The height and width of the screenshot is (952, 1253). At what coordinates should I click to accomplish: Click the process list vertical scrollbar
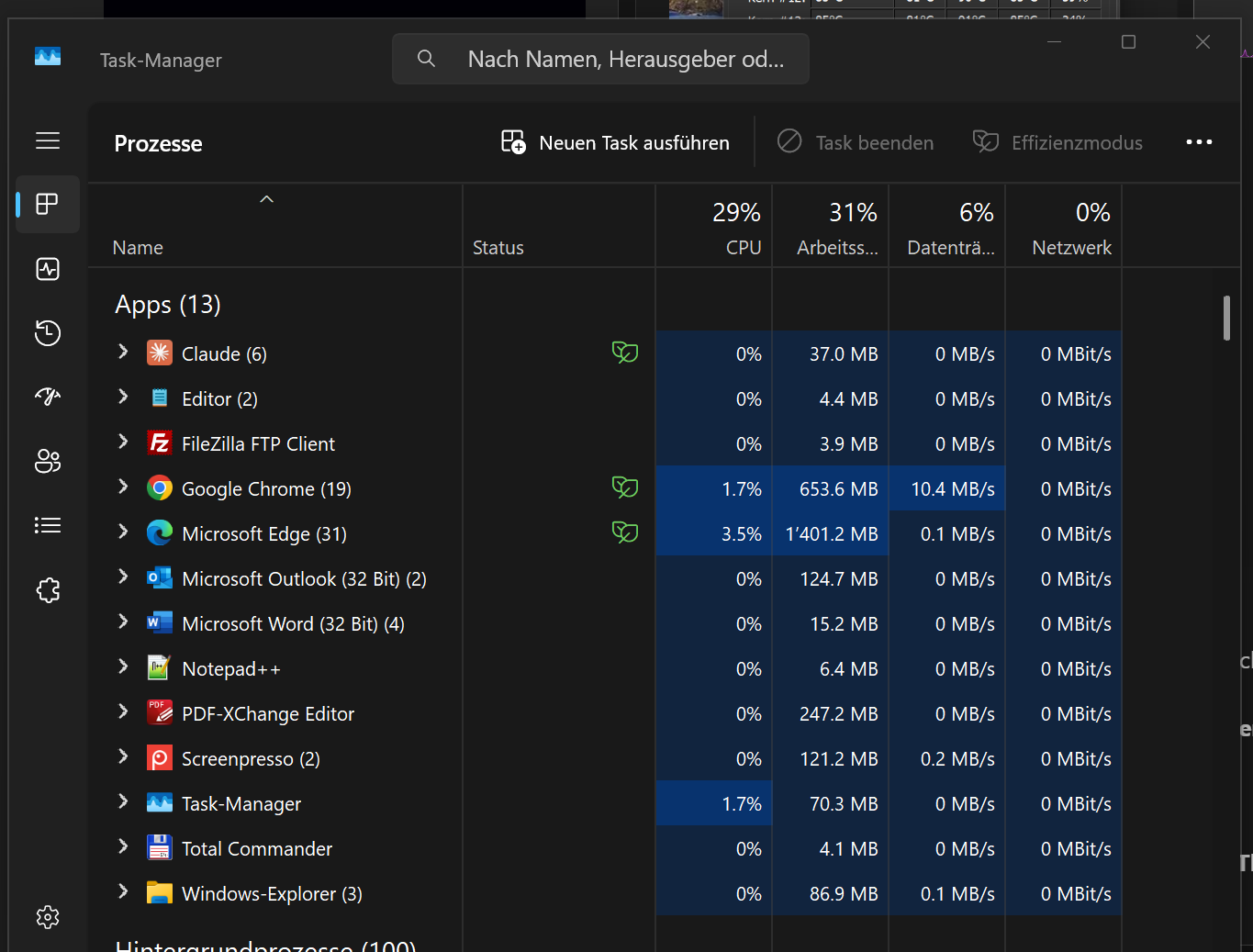1226,317
